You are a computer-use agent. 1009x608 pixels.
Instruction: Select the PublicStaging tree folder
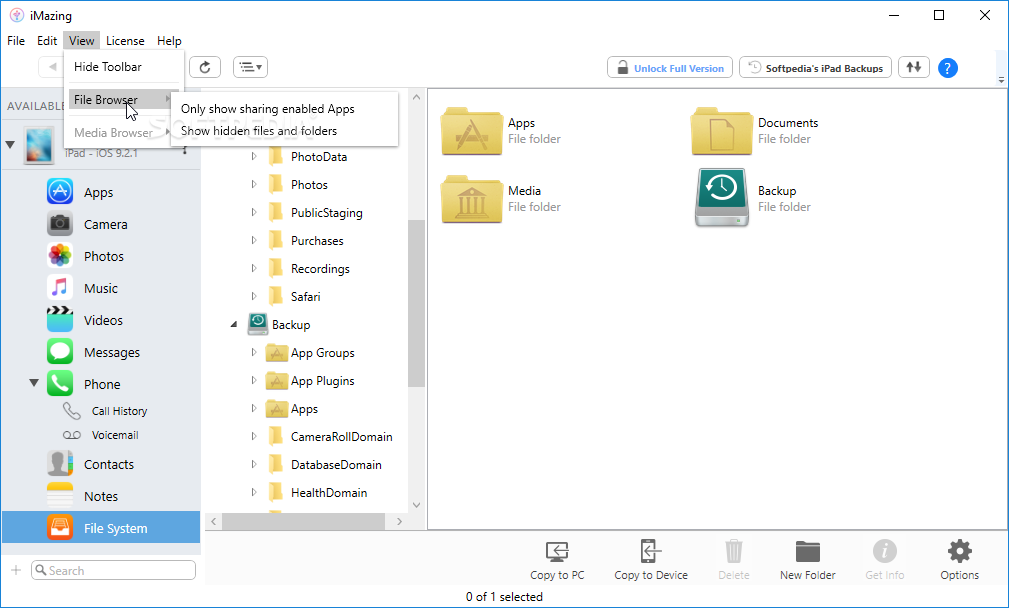point(326,213)
